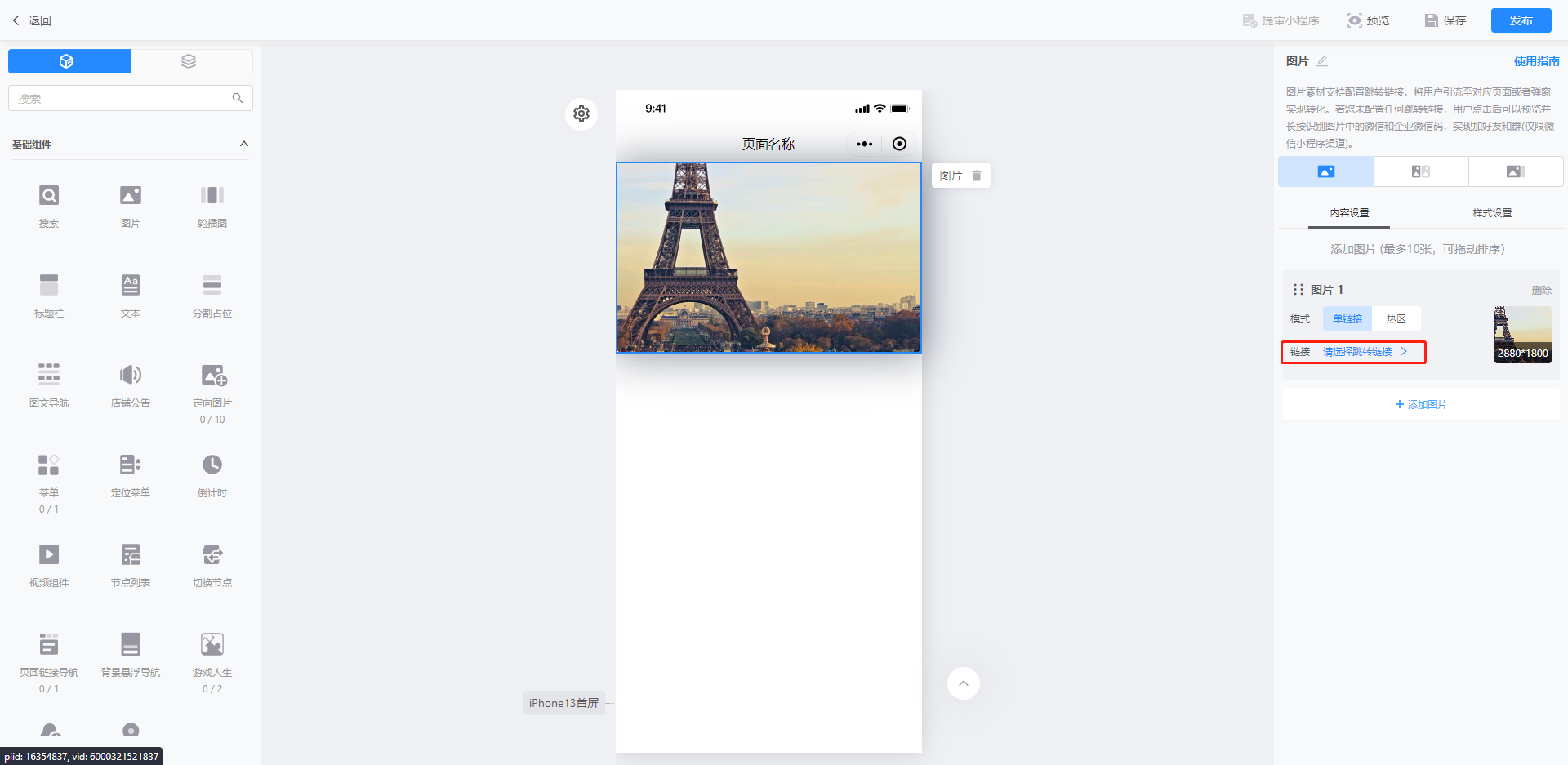The image size is (1568, 765).
Task: Open the 样式设置 tab
Action: click(x=1492, y=213)
